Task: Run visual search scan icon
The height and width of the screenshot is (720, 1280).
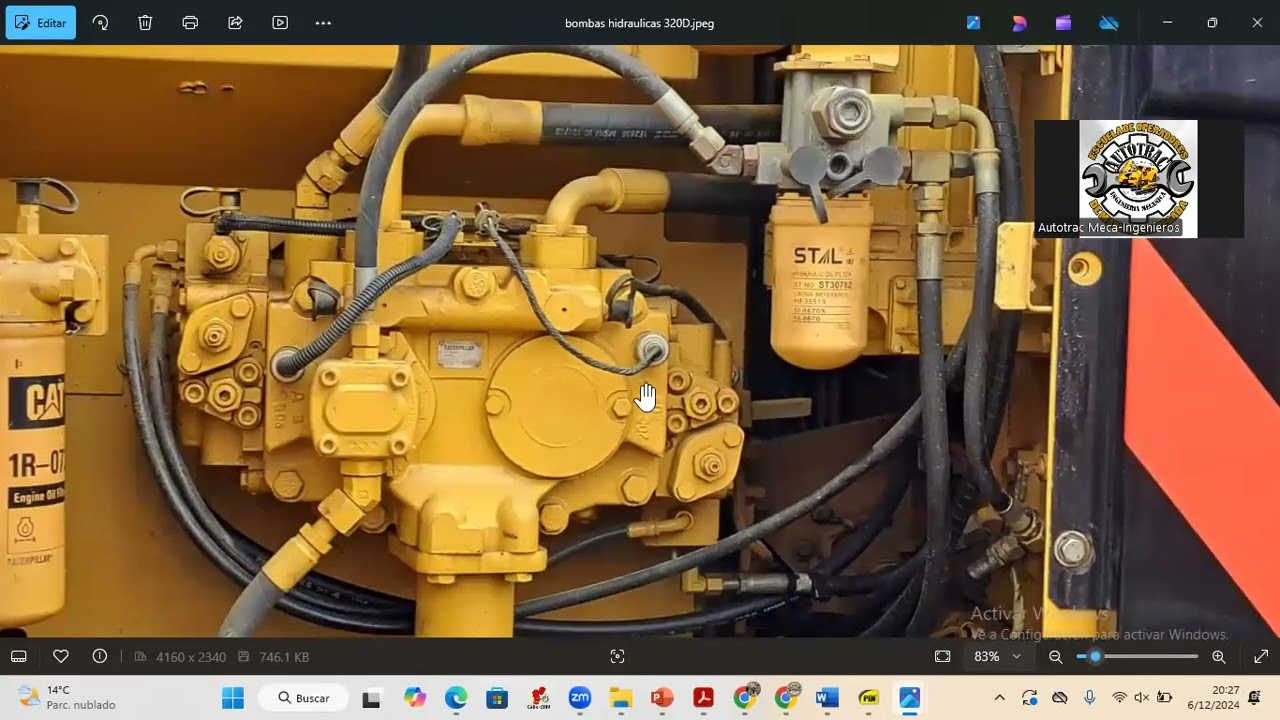Action: coord(617,657)
